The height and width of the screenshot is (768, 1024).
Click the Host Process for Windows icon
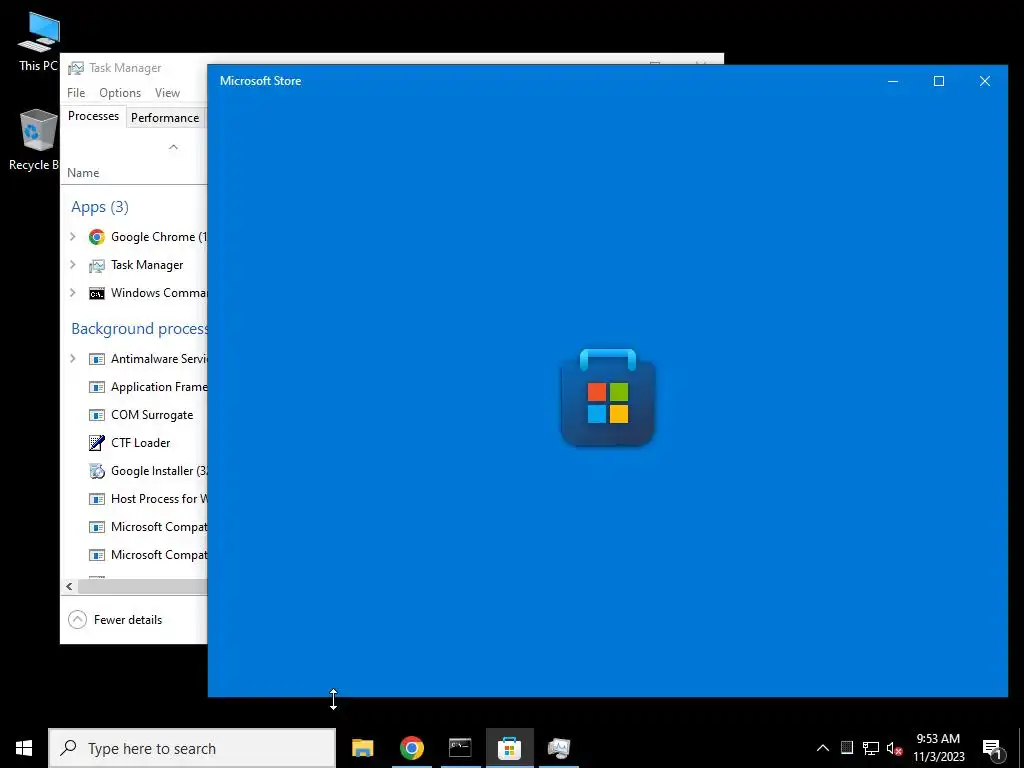97,499
